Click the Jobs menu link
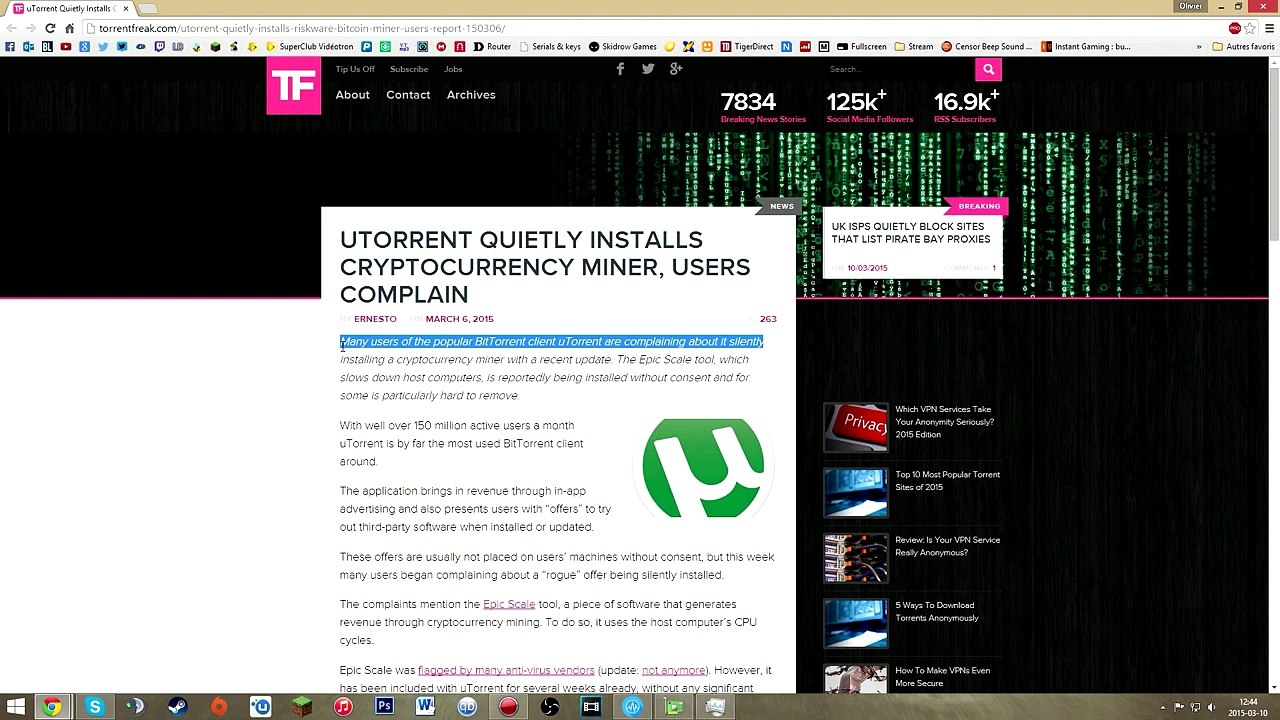This screenshot has width=1280, height=720. coord(453,69)
